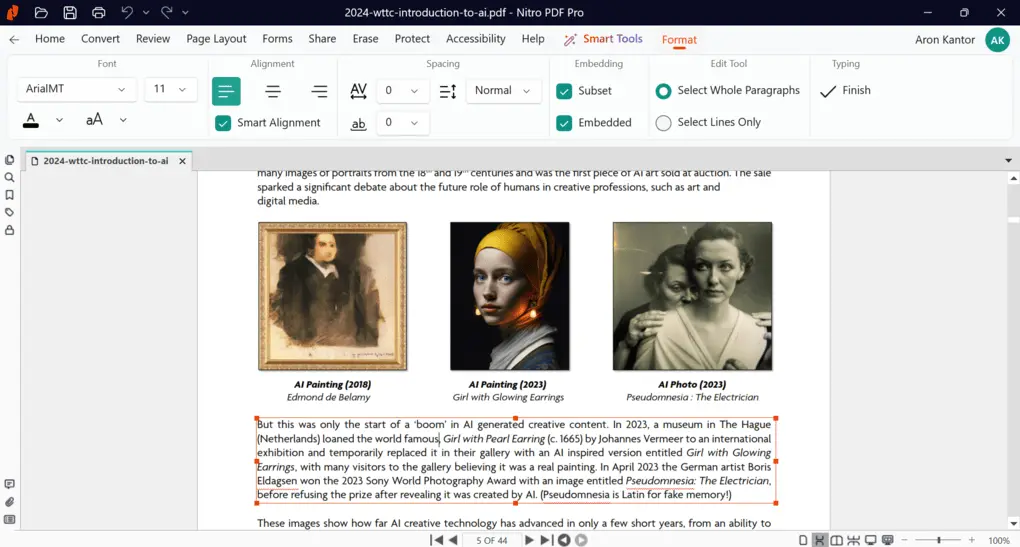Open a file with the folder icon
Viewport: 1020px width, 547px height.
tap(41, 12)
